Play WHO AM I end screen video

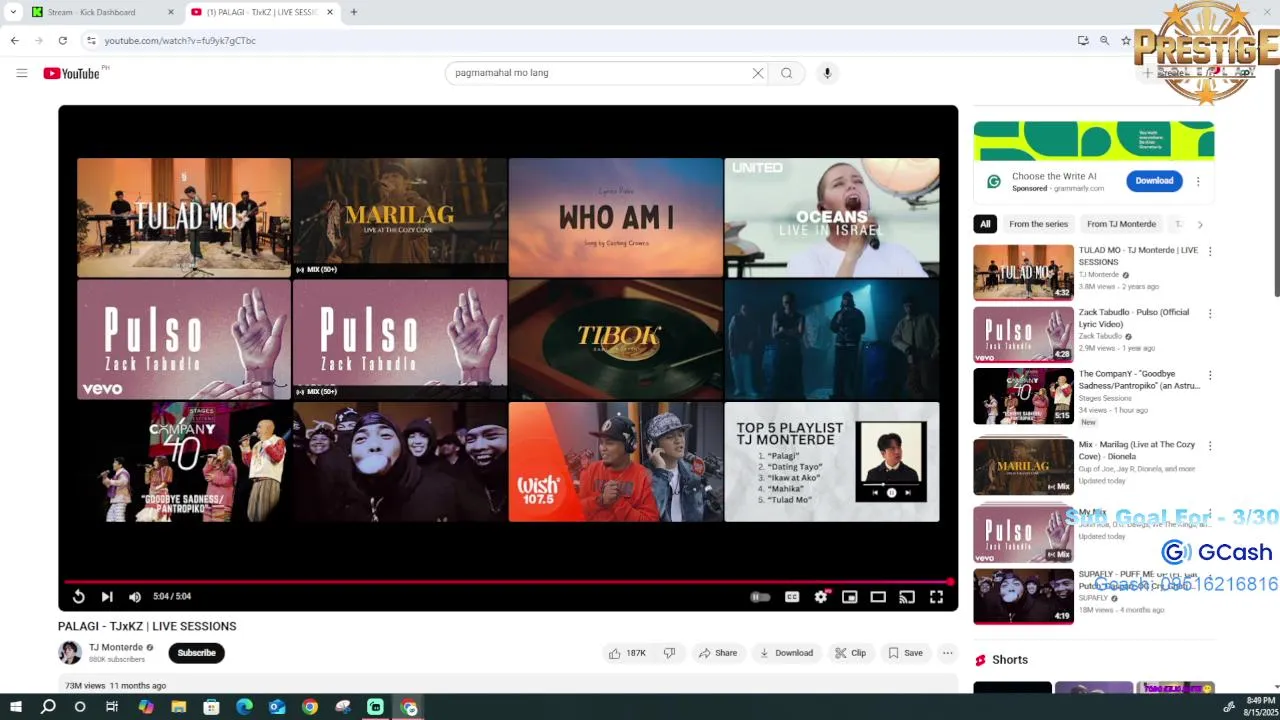pos(615,217)
